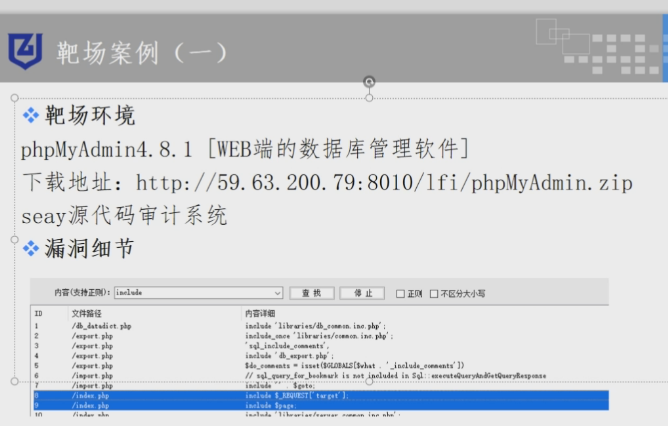Click the diamond bullet beside 靶场环境
The image size is (668, 426).
coord(31,115)
